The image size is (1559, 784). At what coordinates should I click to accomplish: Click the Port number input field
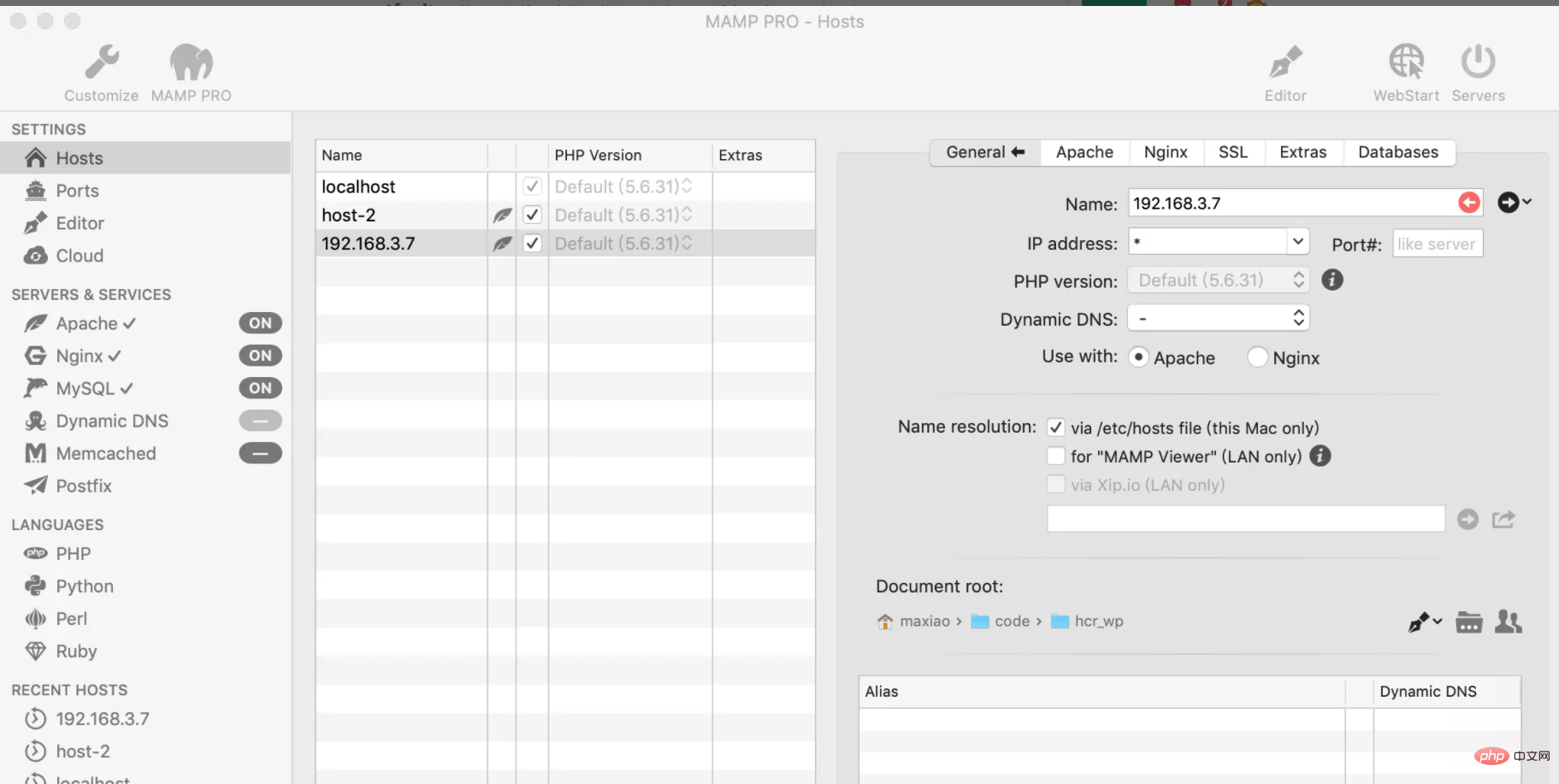(1437, 244)
